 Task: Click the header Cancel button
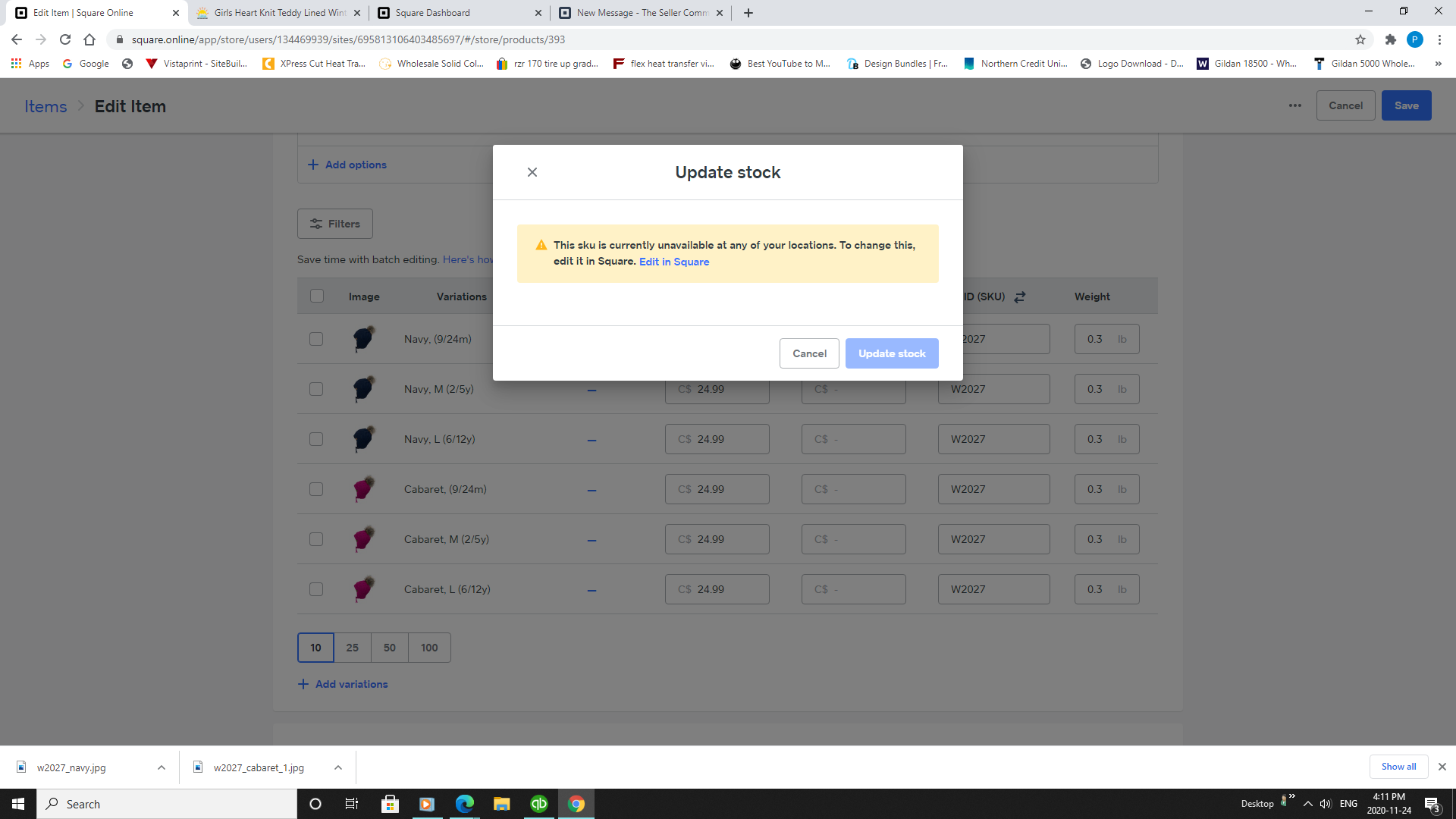(1345, 105)
